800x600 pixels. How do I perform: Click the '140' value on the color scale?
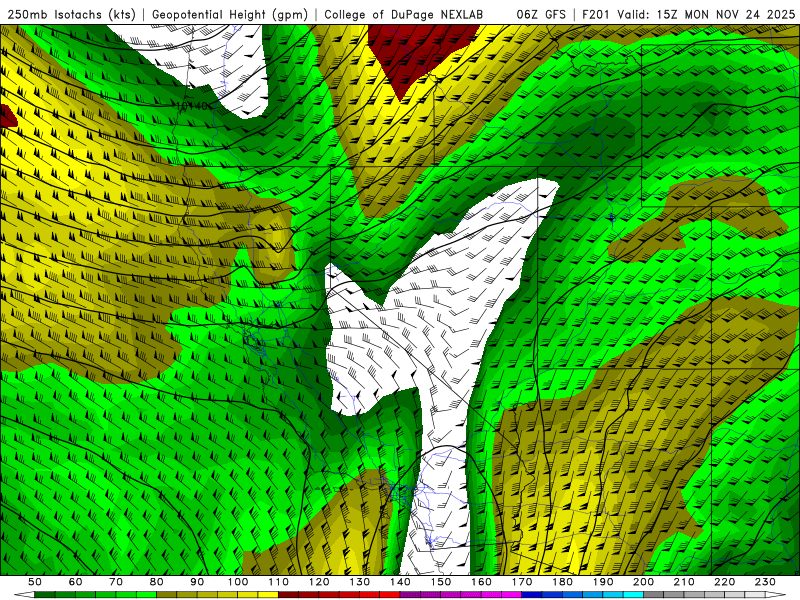[x=400, y=582]
